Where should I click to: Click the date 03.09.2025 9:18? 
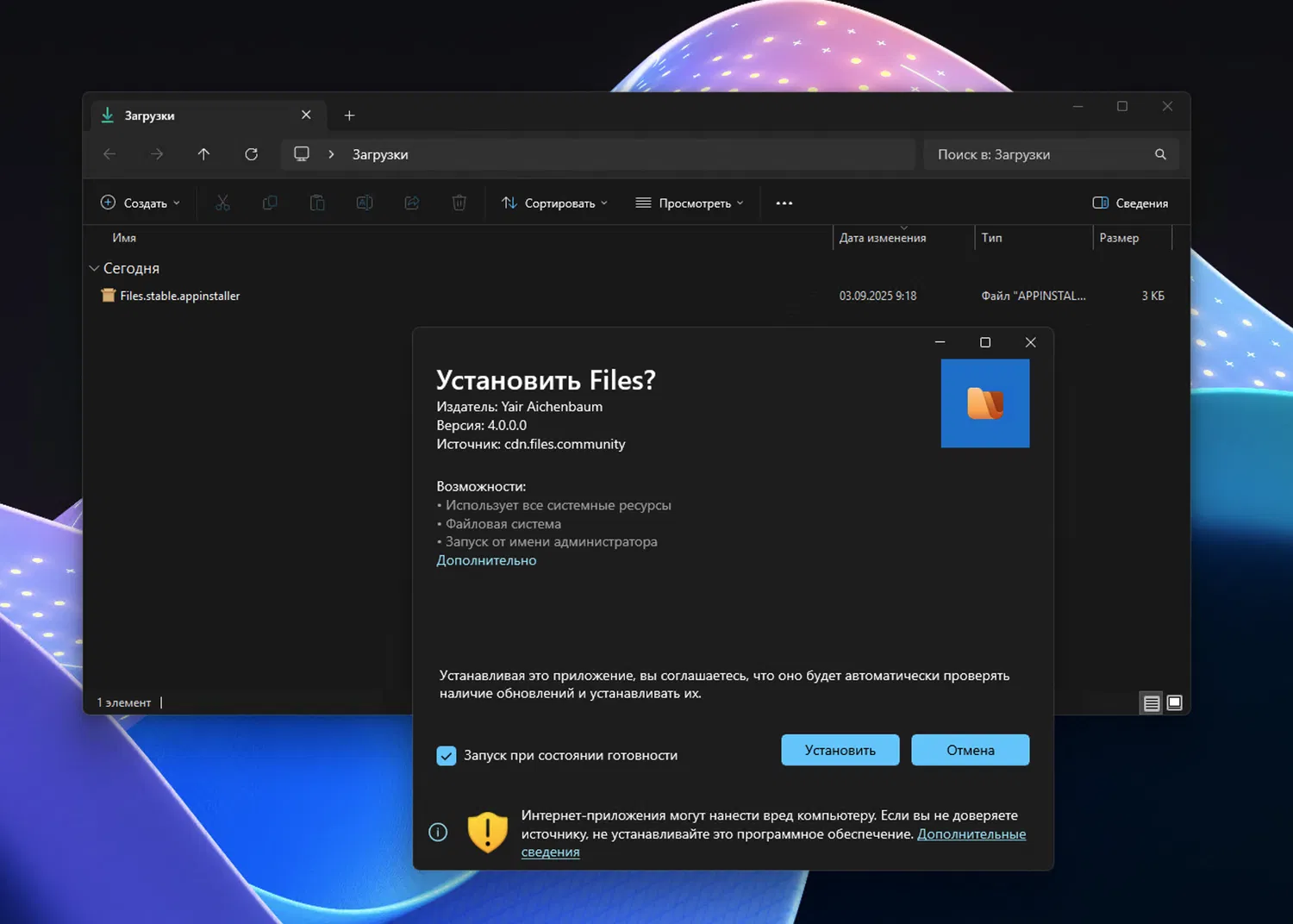pos(878,296)
